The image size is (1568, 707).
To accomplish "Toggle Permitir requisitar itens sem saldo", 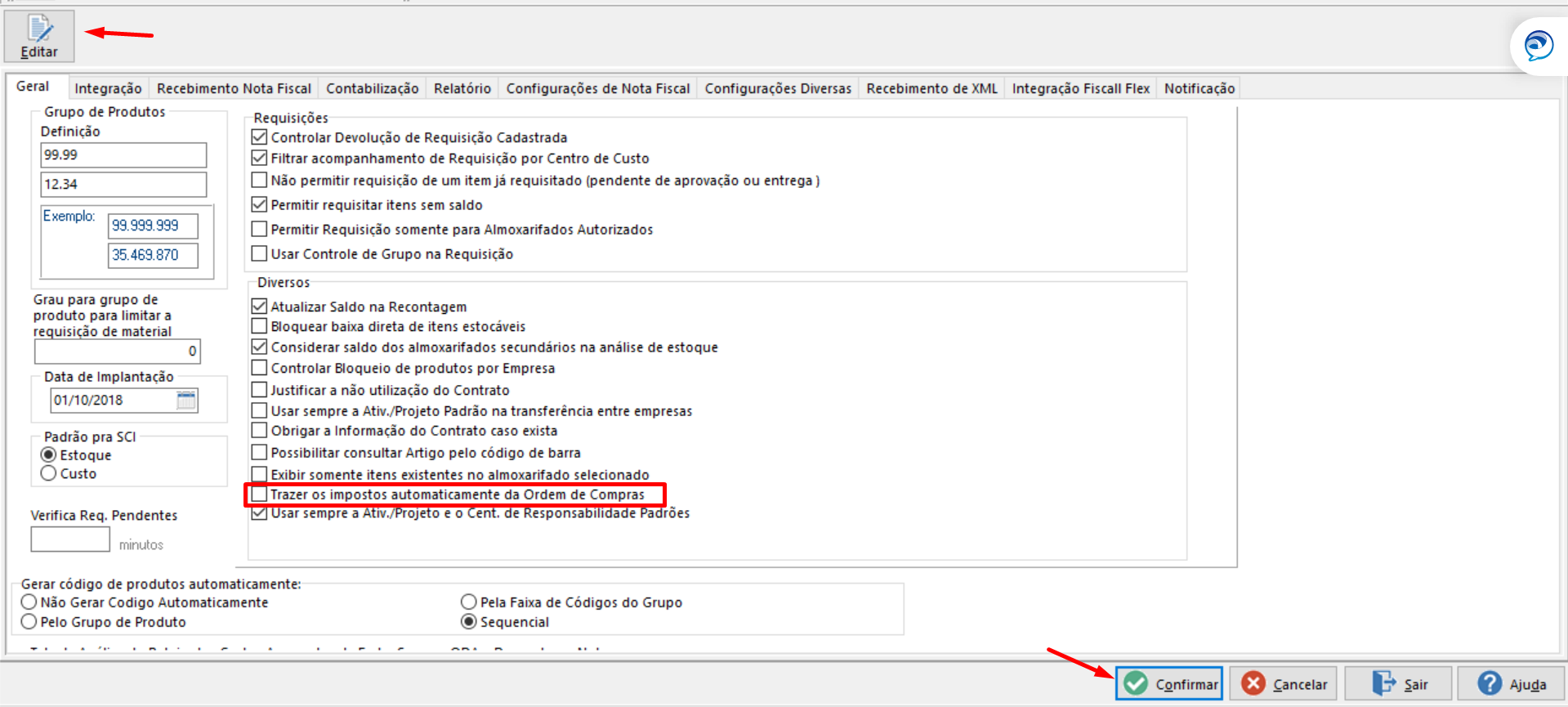I will pos(260,204).
